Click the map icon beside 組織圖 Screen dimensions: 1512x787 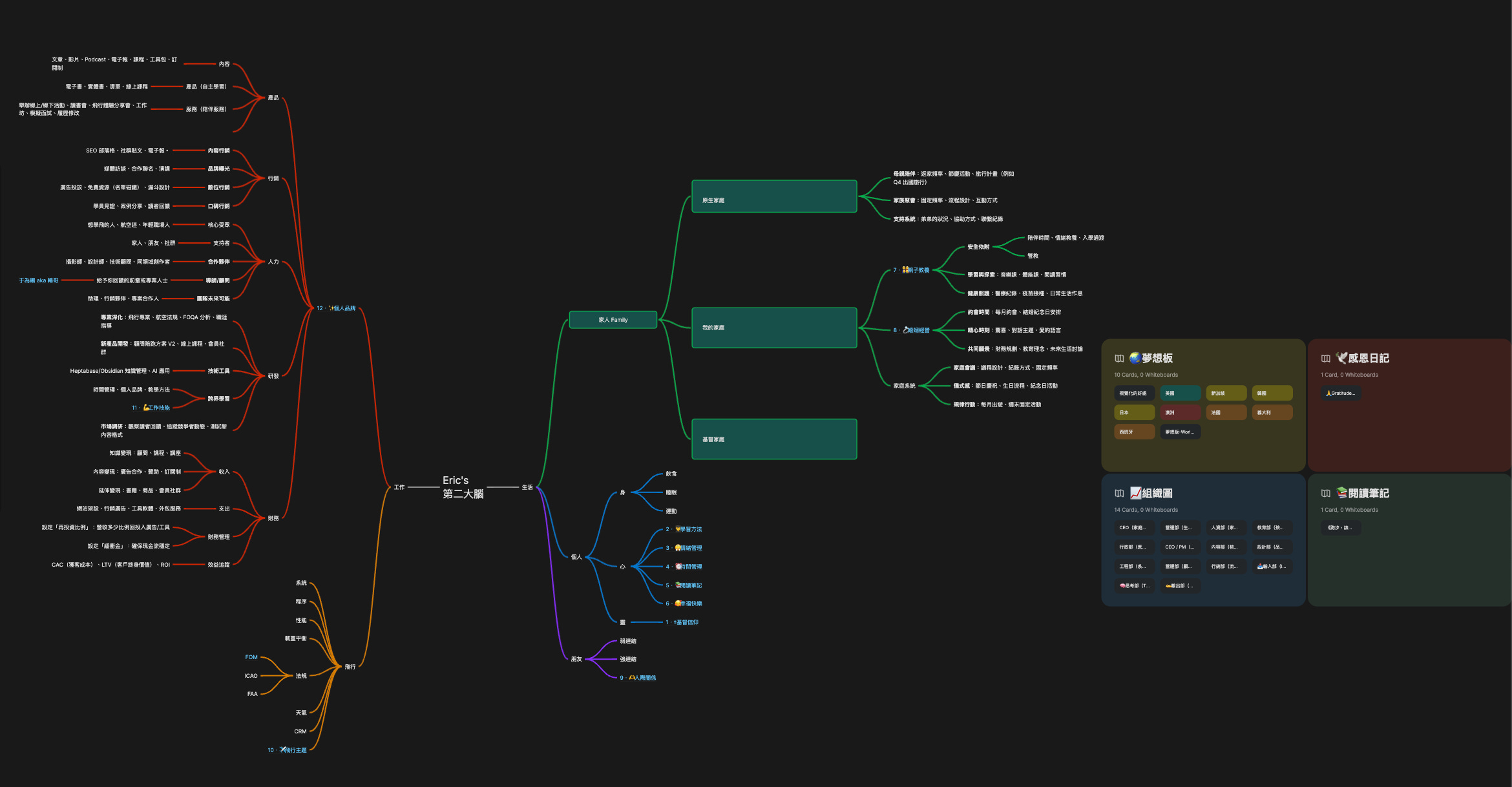1119,494
